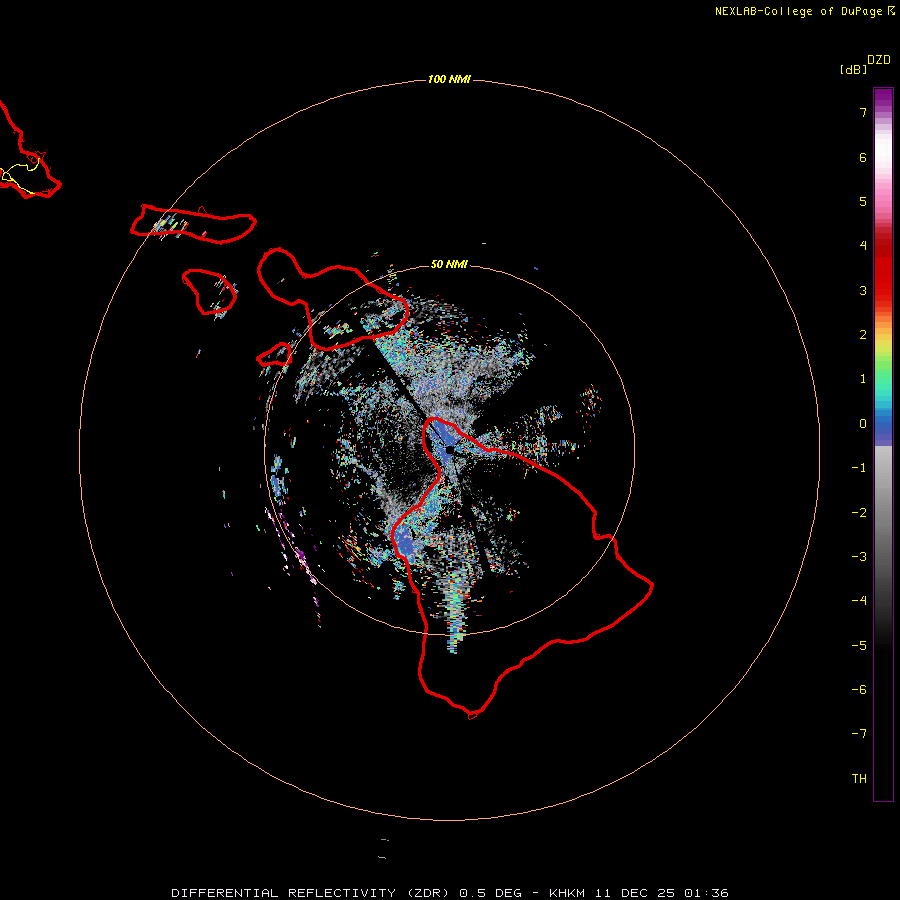Click the radar site marker at the center
Image resolution: width=900 pixels, height=900 pixels.
450,450
